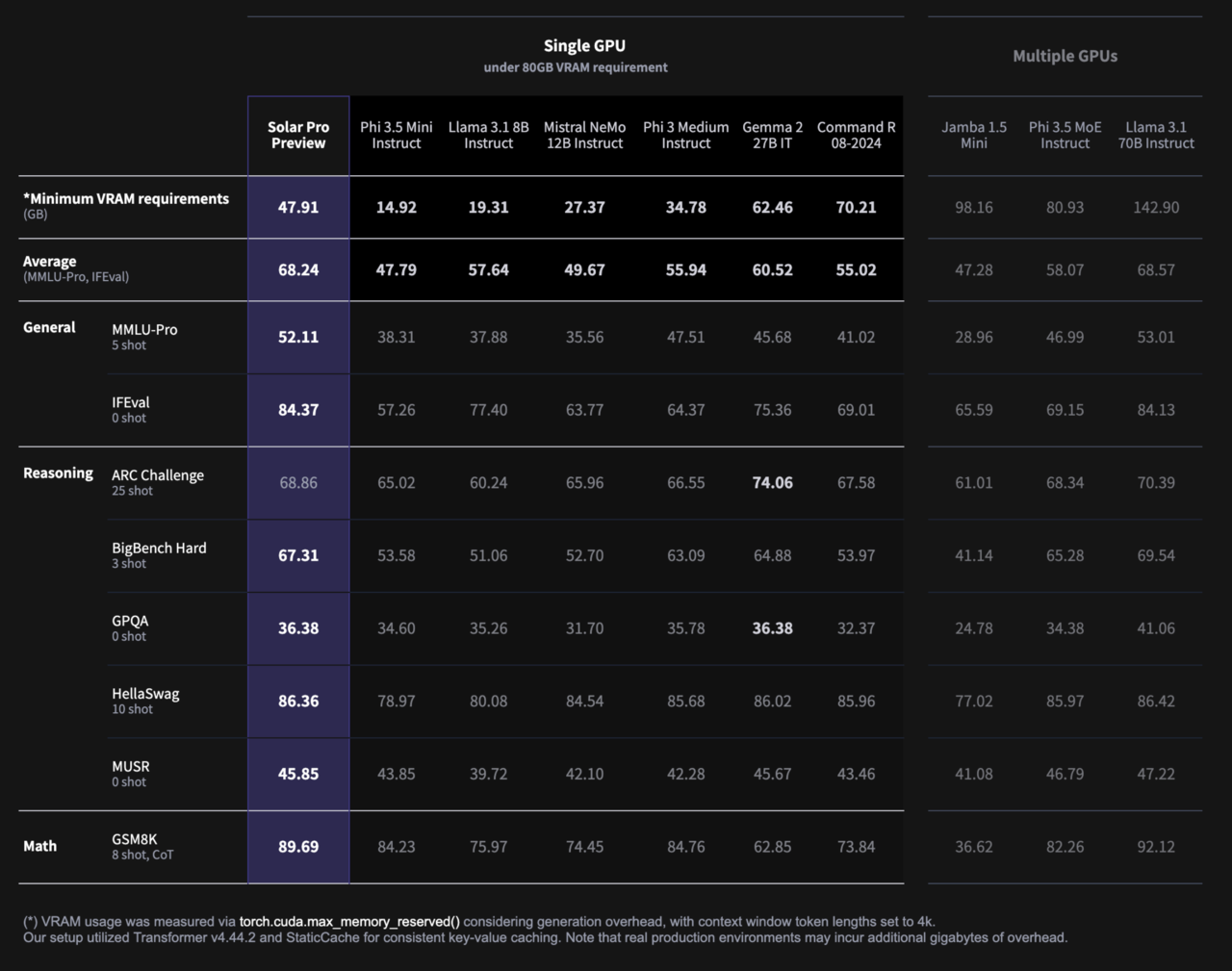
Task: Select the Llama 3.1 70B Instruct header
Action: (1156, 135)
